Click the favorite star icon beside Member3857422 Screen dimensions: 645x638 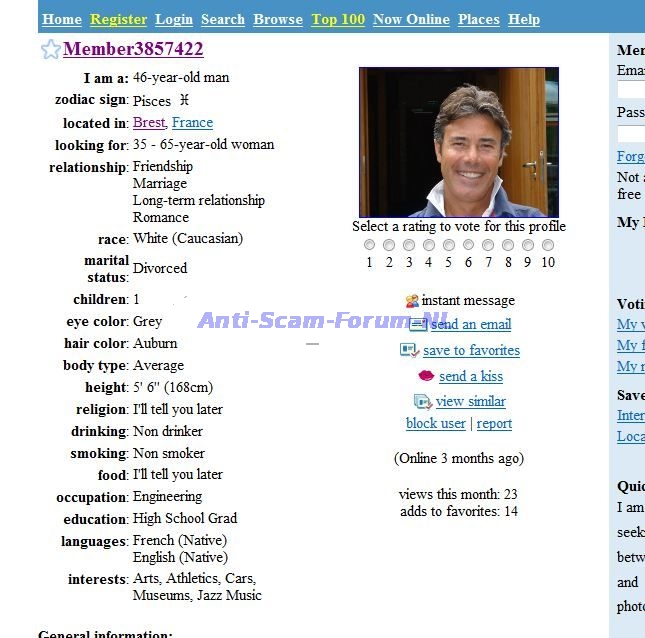(x=50, y=50)
